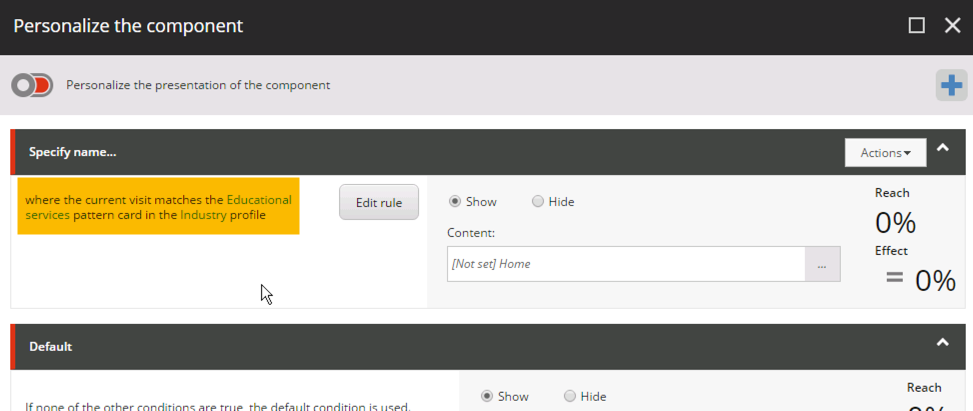
Task: Select Hide radio in Specify name rule
Action: (x=538, y=202)
